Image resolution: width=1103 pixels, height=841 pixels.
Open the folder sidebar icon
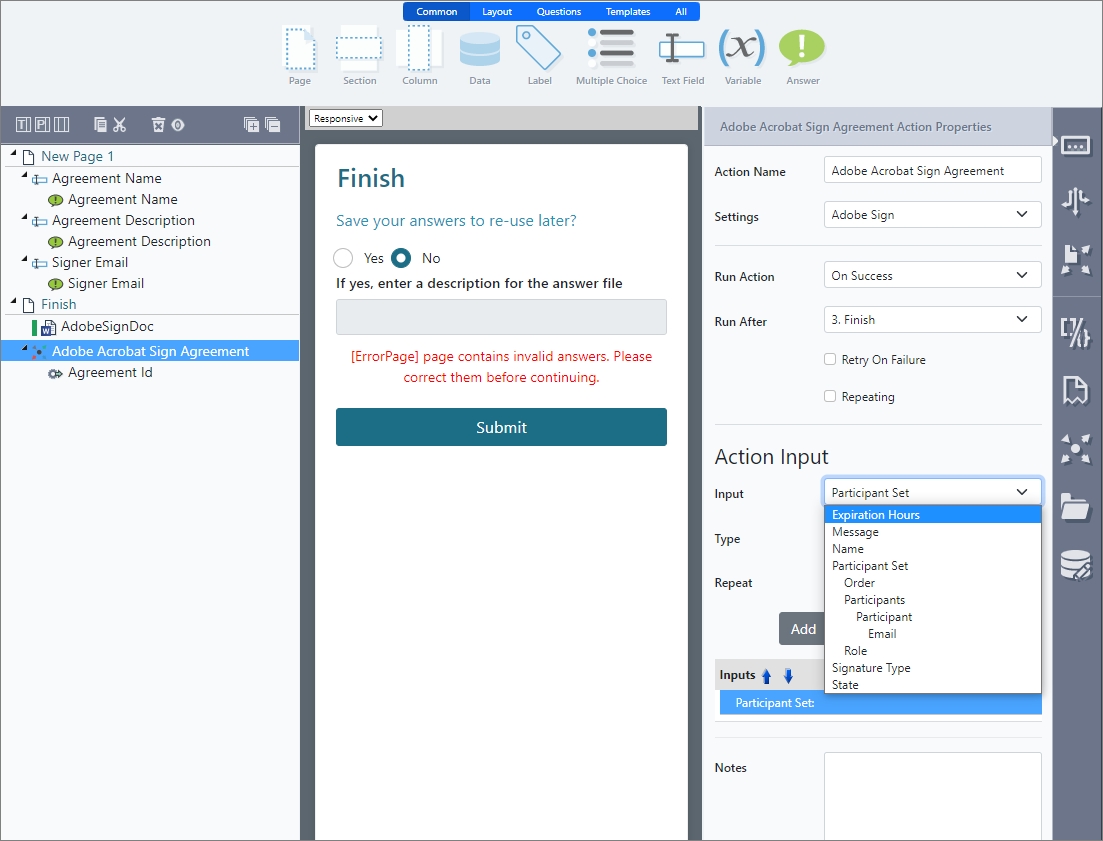1076,506
